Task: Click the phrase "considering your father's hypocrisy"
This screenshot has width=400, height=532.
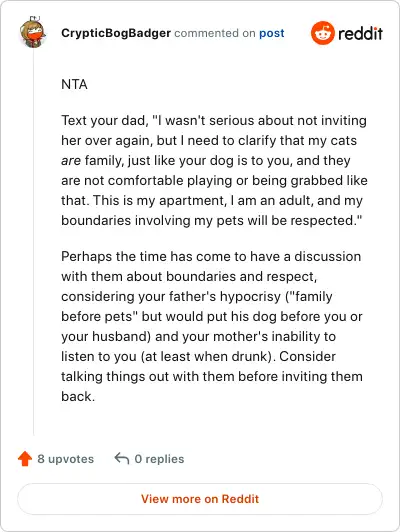Action: (171, 297)
